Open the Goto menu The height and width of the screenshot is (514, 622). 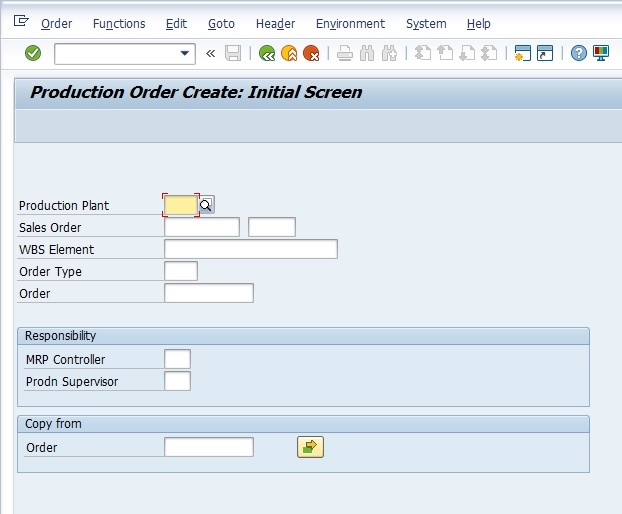[x=221, y=24]
